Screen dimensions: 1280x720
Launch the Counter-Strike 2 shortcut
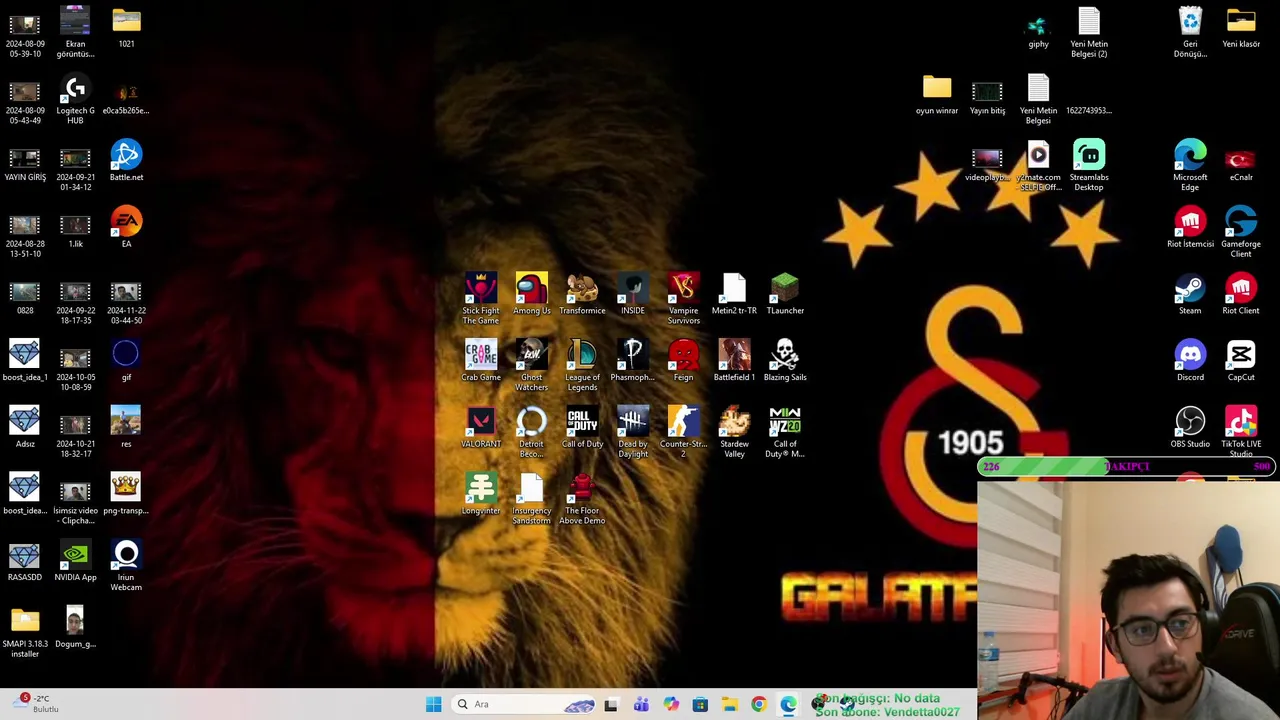pos(684,432)
